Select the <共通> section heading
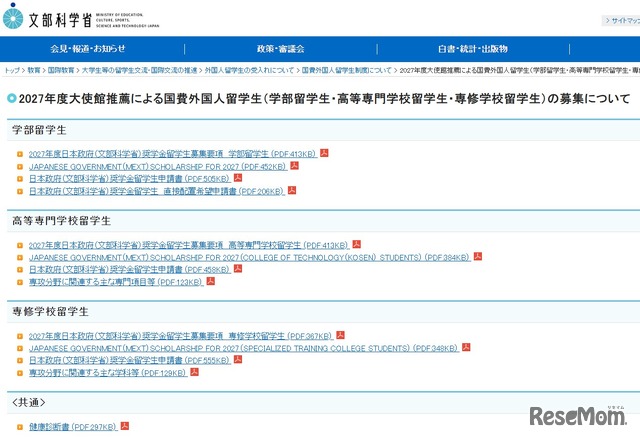 [29, 403]
